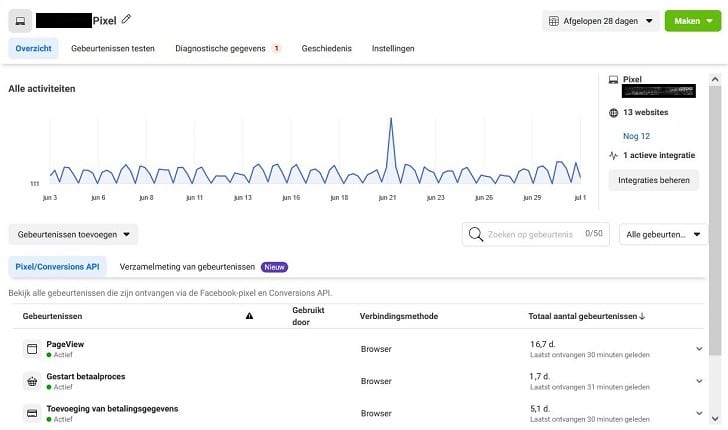This screenshot has height=430, width=728.
Task: Click the 5,1 d. total value
Action: [x=540, y=409]
